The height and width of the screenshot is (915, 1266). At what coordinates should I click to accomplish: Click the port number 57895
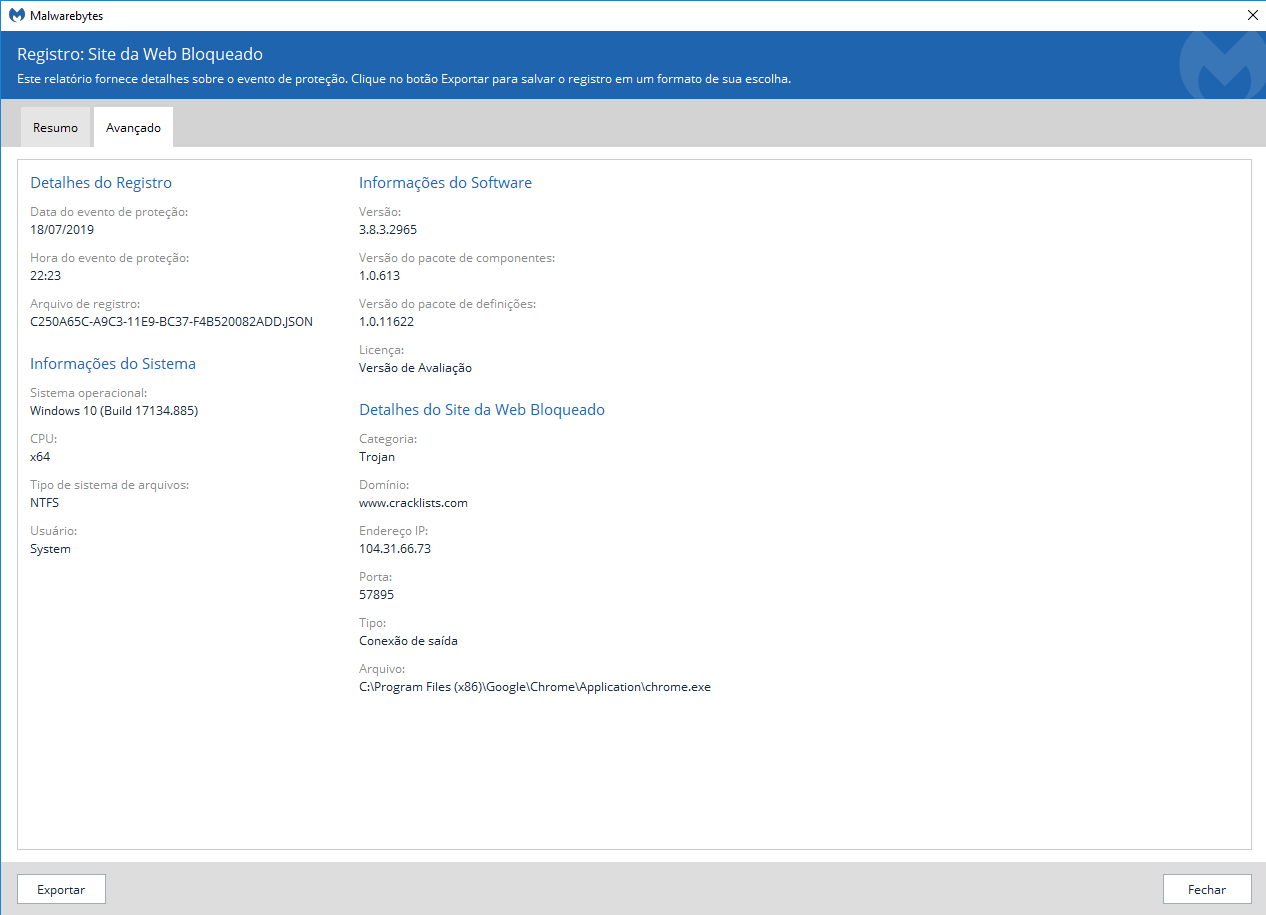pyautogui.click(x=376, y=594)
